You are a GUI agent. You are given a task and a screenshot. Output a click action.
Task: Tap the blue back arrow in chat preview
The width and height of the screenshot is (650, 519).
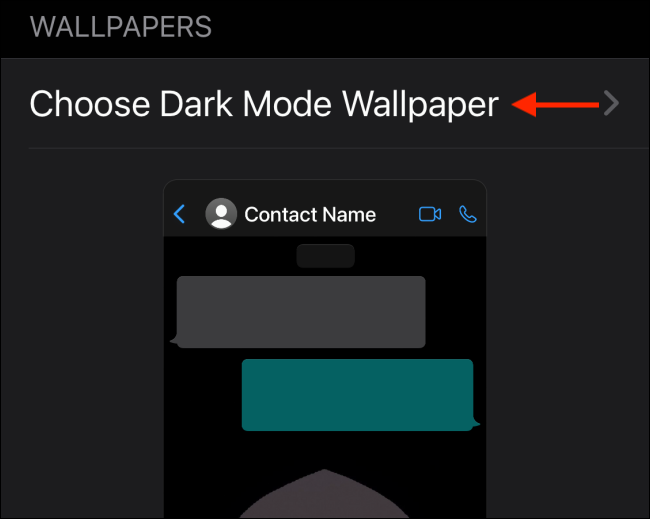pos(179,214)
